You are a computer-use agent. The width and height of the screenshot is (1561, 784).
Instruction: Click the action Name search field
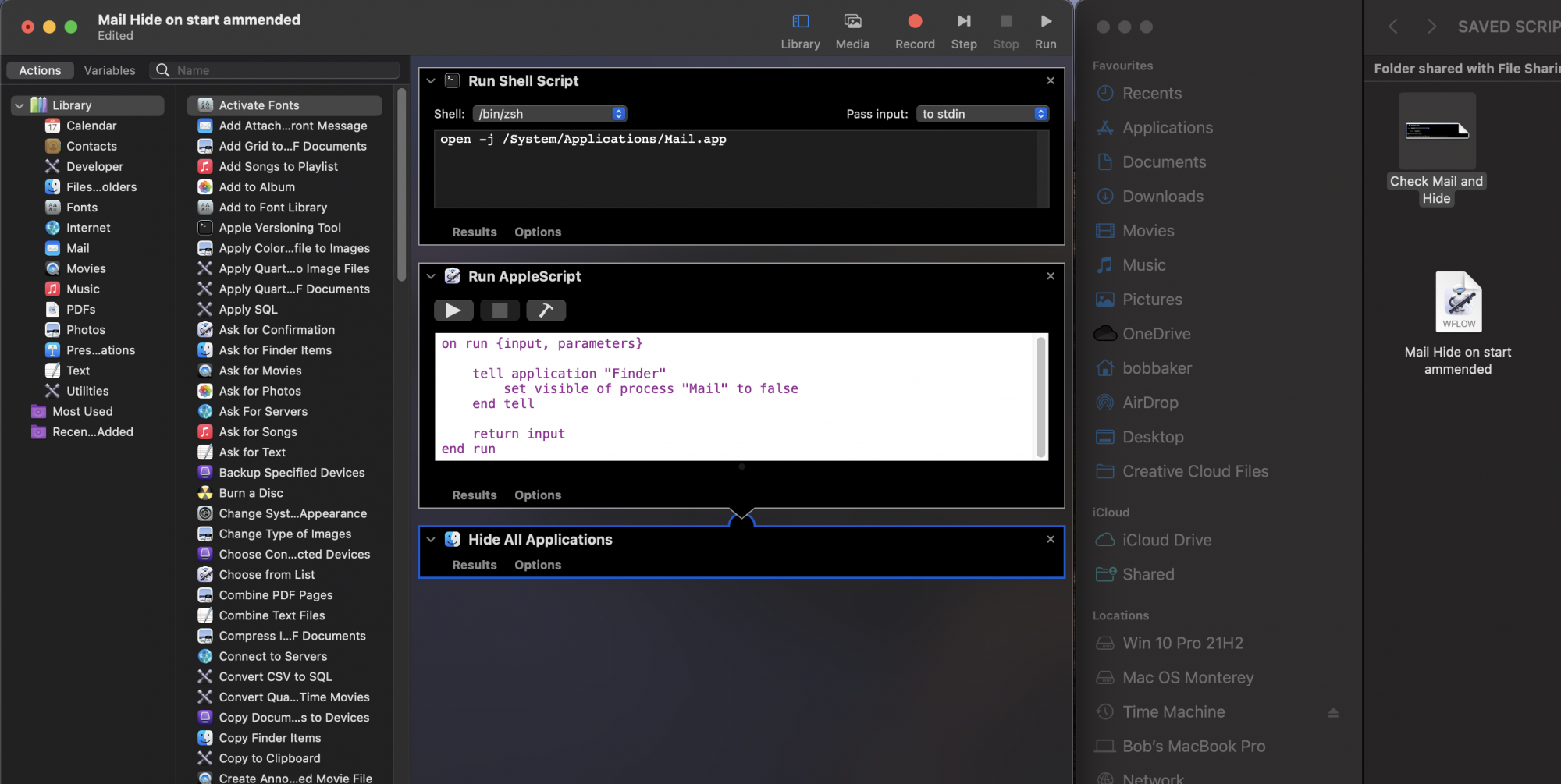tap(285, 70)
